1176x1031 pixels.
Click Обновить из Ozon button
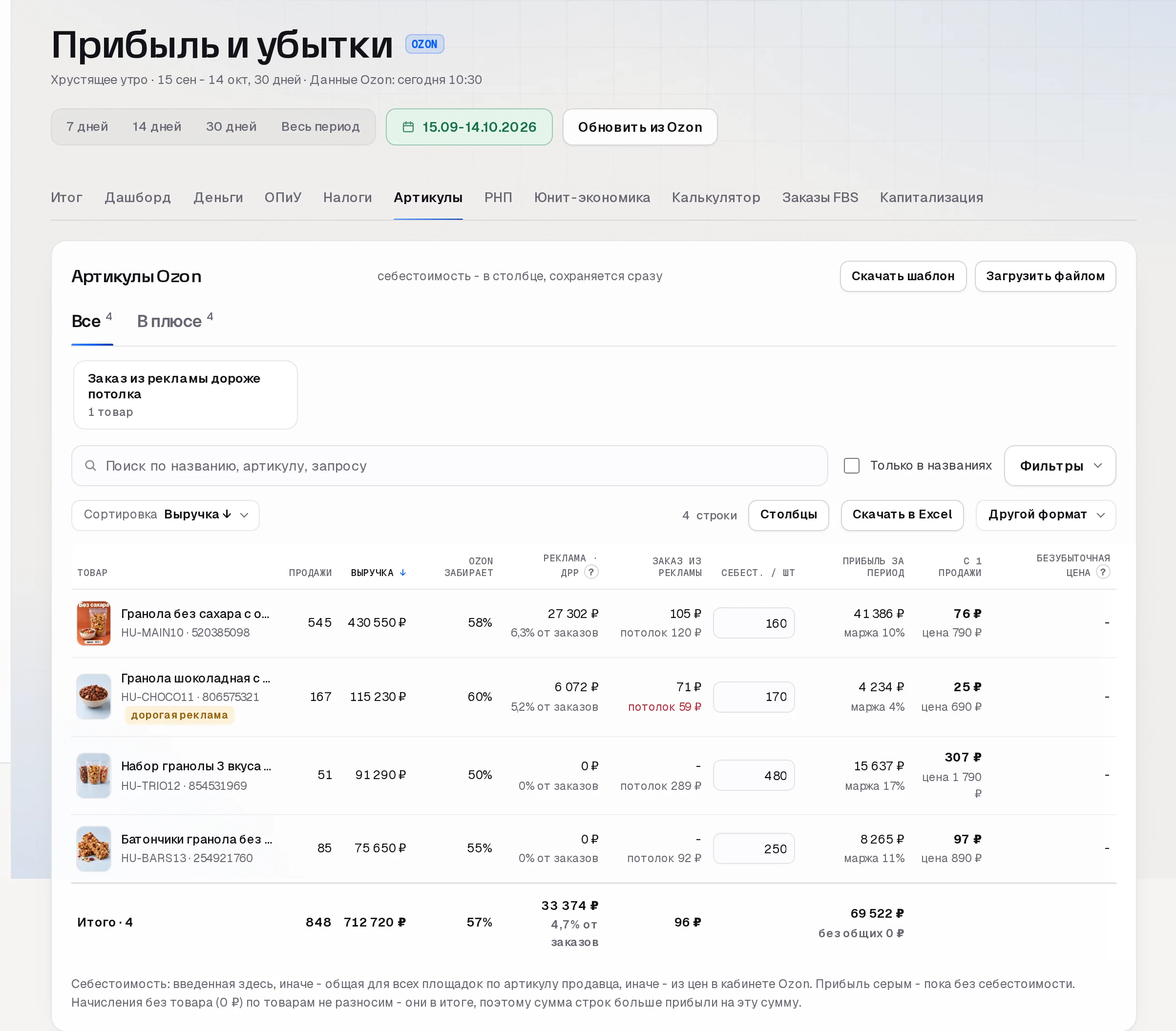[639, 127]
